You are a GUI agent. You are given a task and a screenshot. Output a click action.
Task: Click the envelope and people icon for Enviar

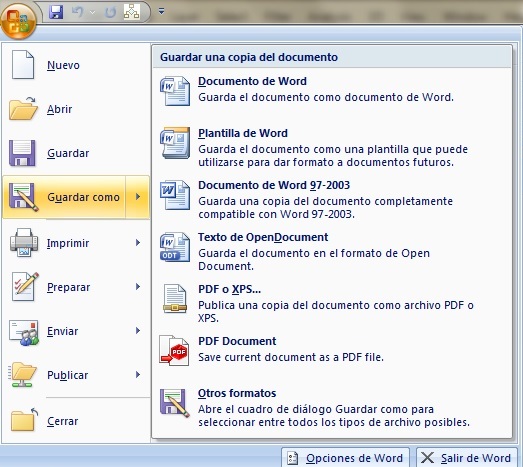coord(24,333)
